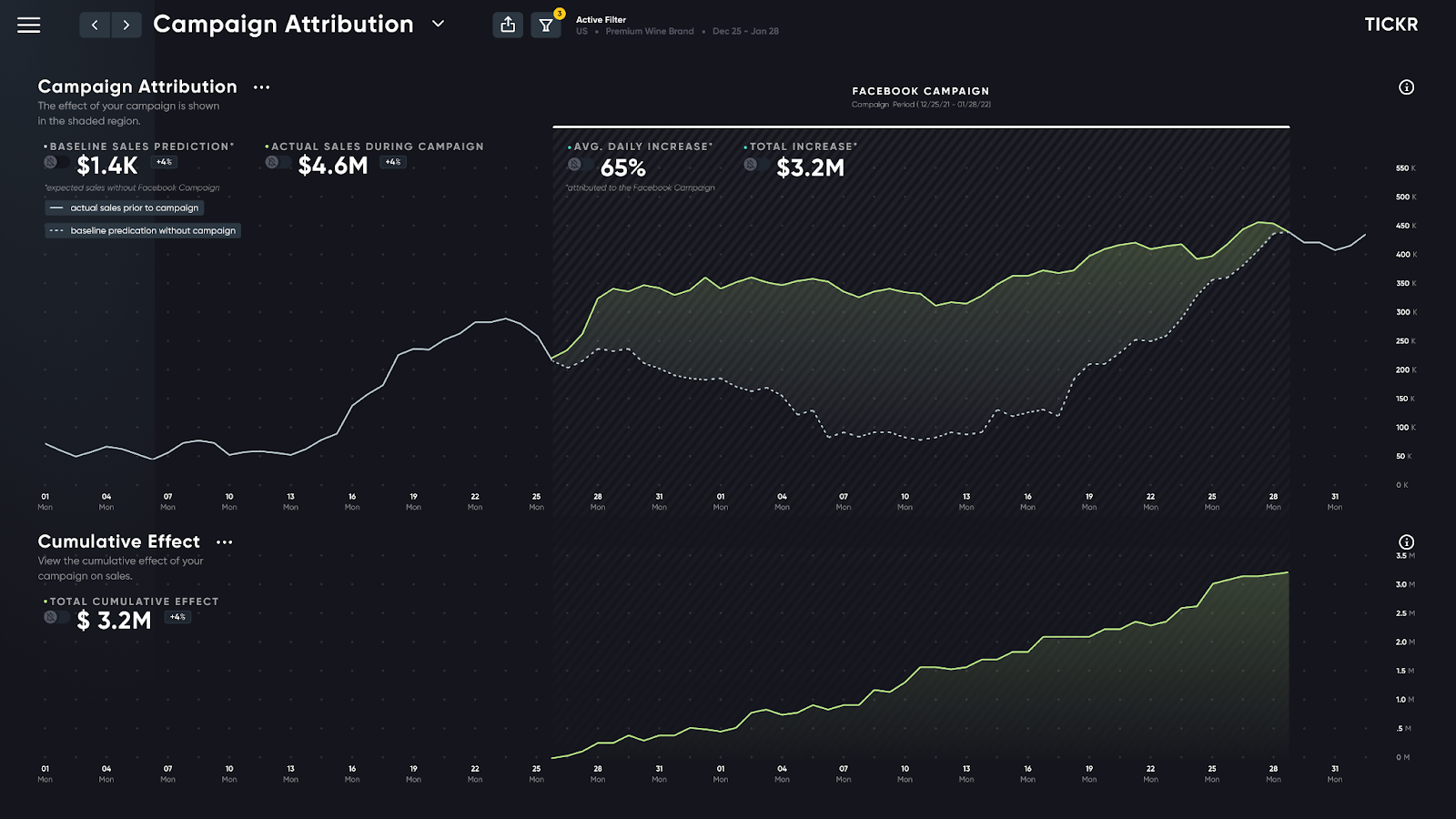Open the filter funnel icon
Screen dimensions: 1456x819
click(x=546, y=25)
